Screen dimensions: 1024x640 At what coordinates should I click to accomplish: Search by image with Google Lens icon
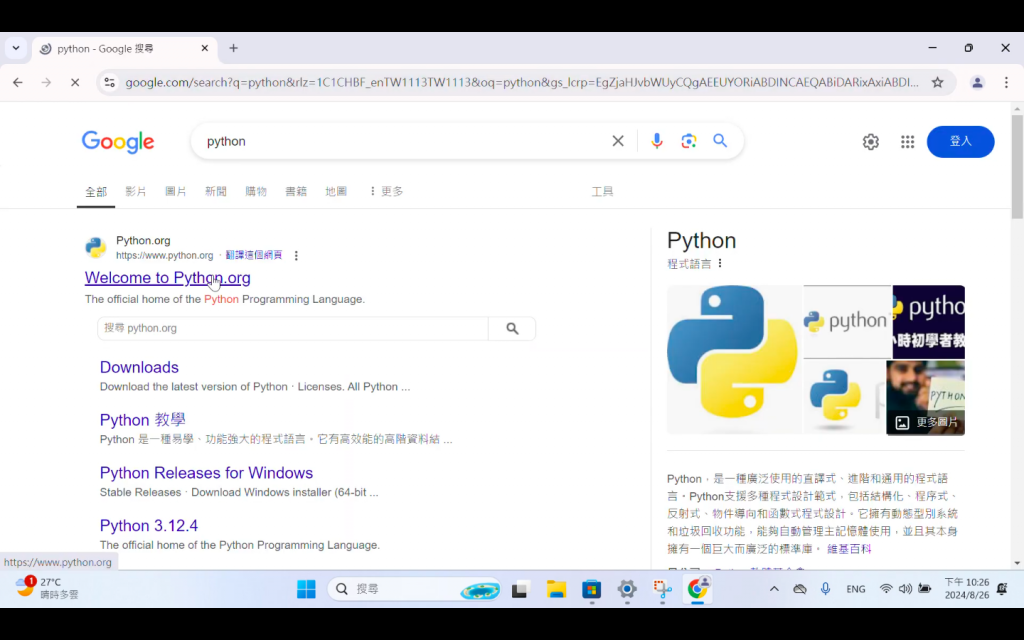tap(688, 141)
